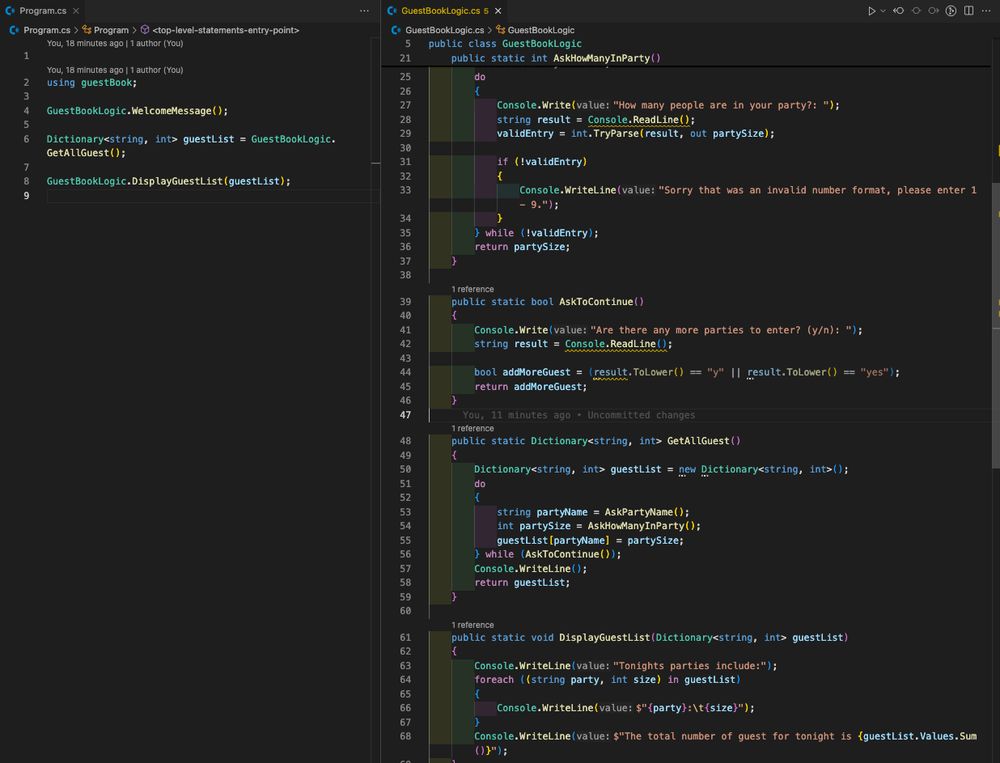The width and height of the screenshot is (1000, 763).
Task: Open file revision history icon
Action: point(951,11)
